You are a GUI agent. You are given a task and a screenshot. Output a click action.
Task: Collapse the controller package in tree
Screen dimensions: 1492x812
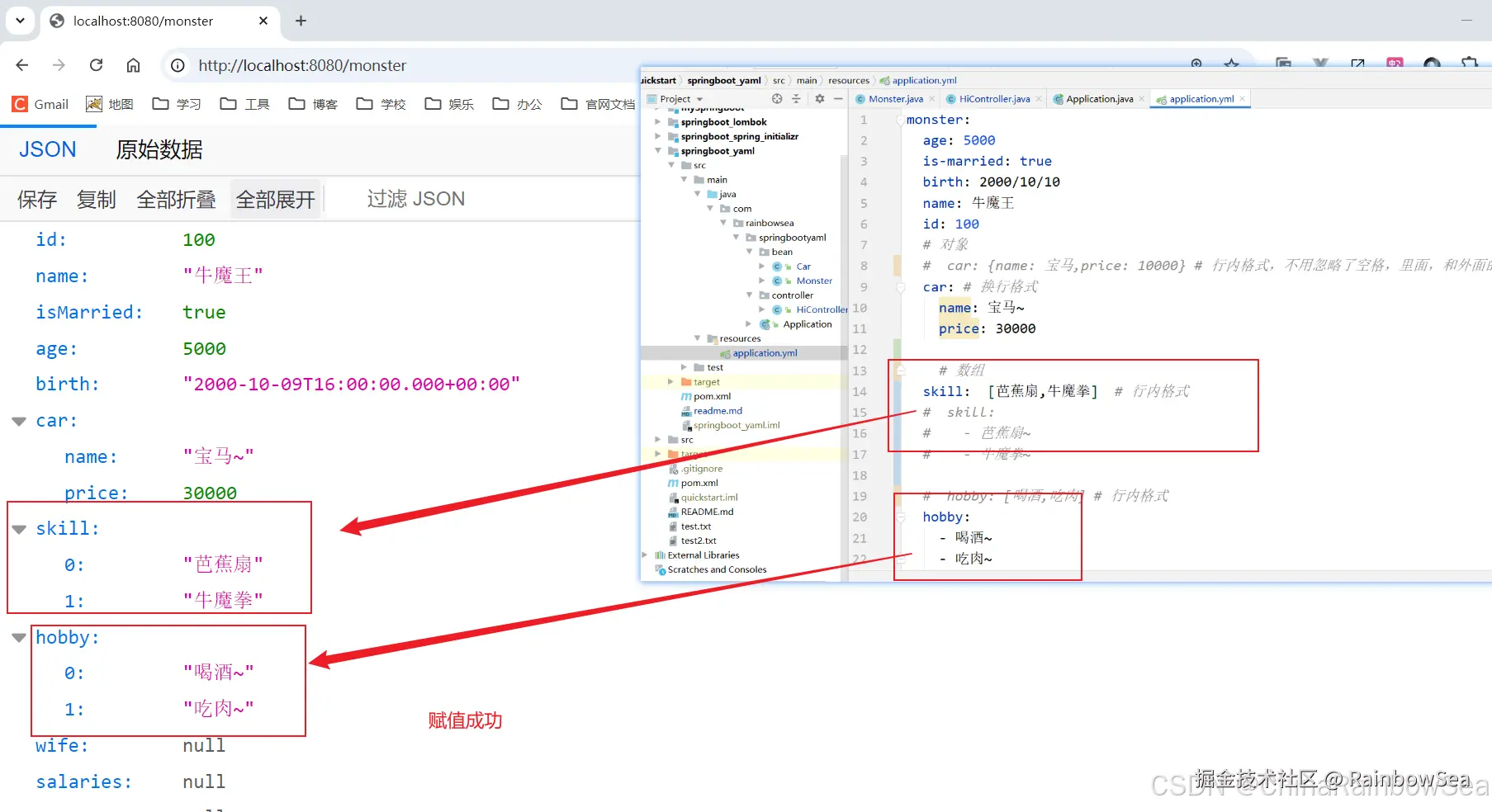tap(750, 295)
